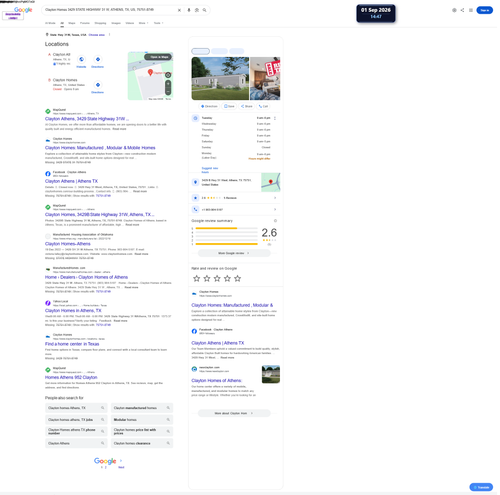
Task: Open Google settings gear in the header
Action: [x=454, y=10]
